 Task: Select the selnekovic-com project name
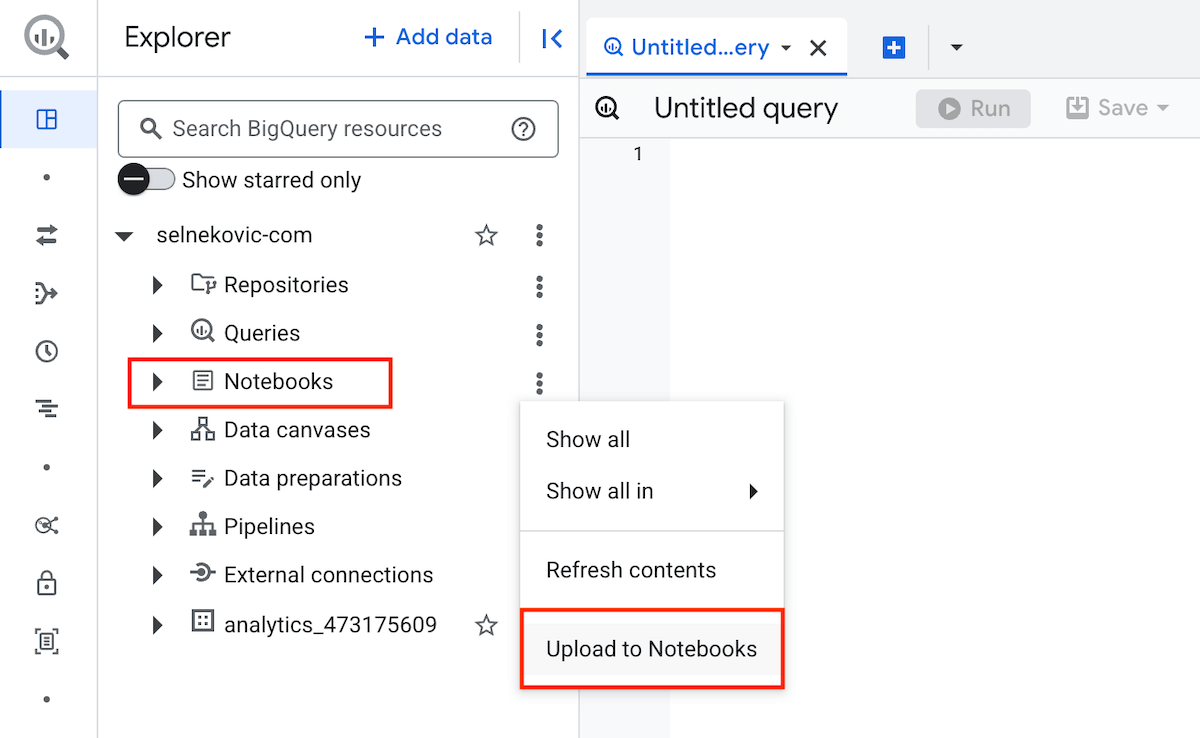click(234, 236)
